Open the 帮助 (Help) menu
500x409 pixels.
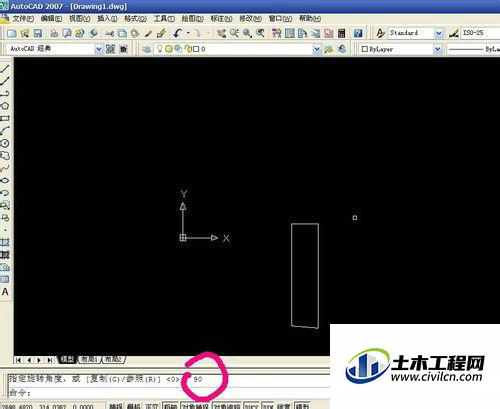310,19
